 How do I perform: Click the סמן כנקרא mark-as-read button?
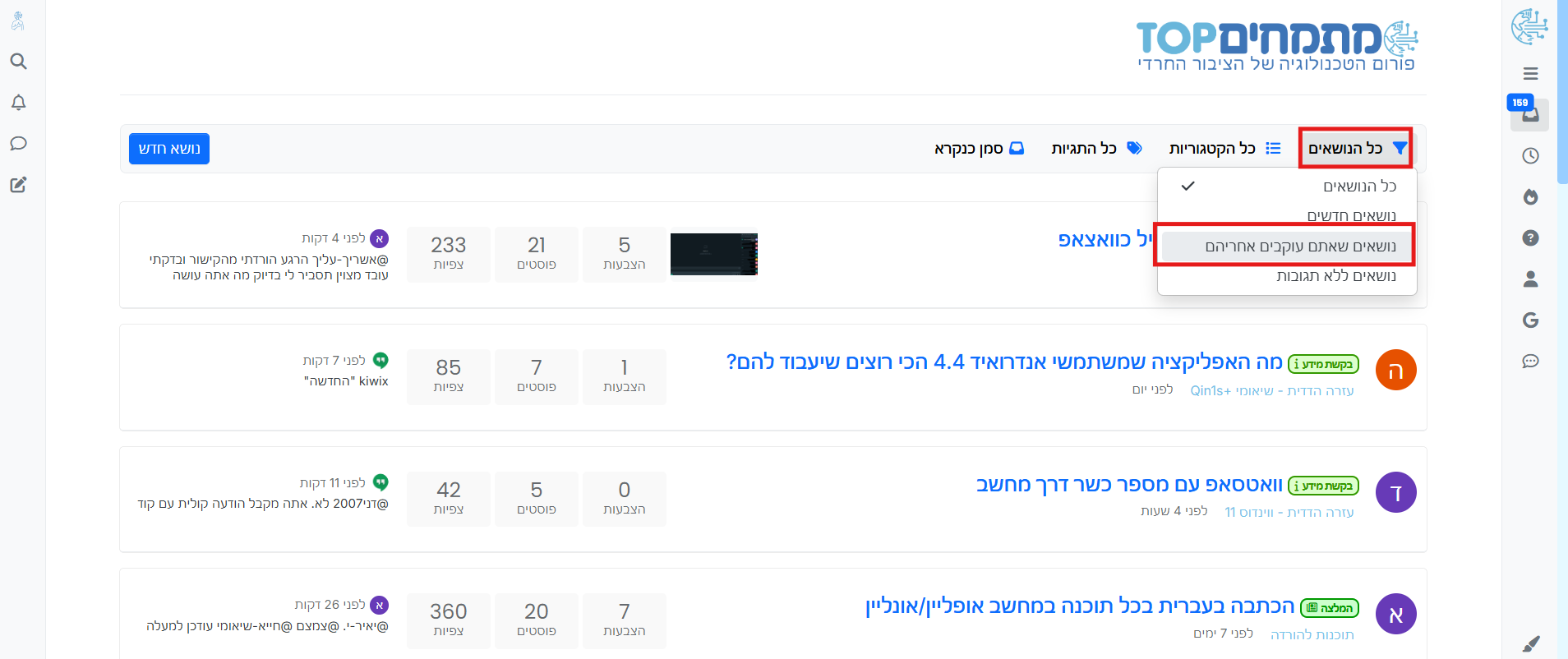979,149
